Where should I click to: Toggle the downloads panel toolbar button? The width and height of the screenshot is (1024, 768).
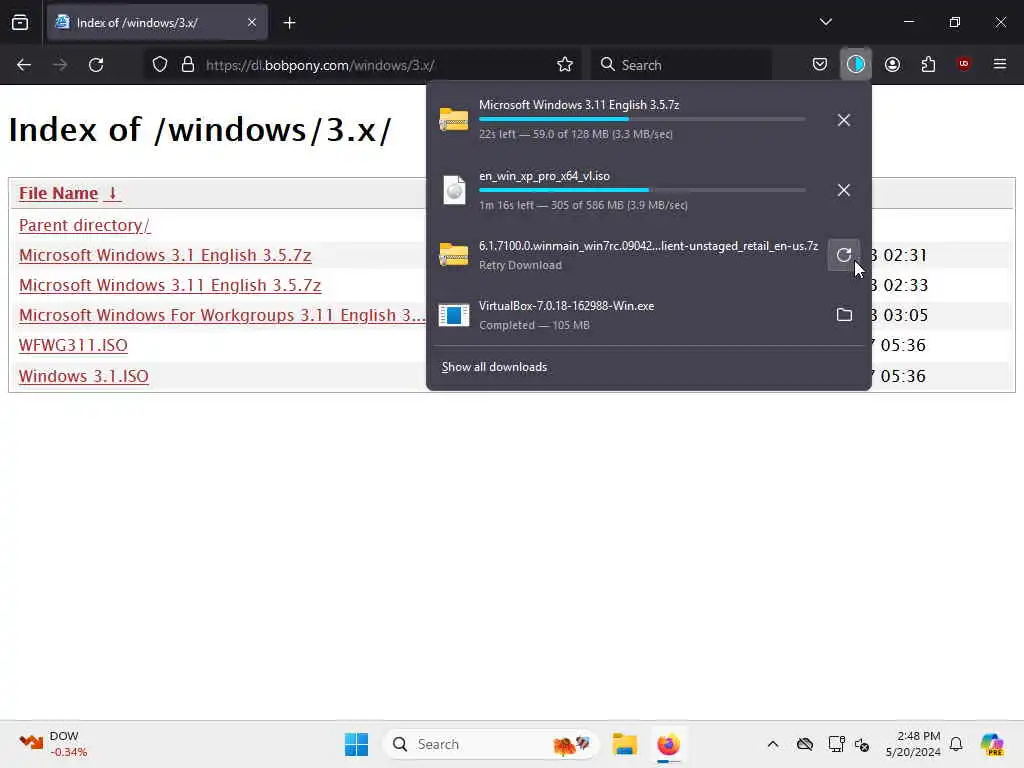coord(856,64)
